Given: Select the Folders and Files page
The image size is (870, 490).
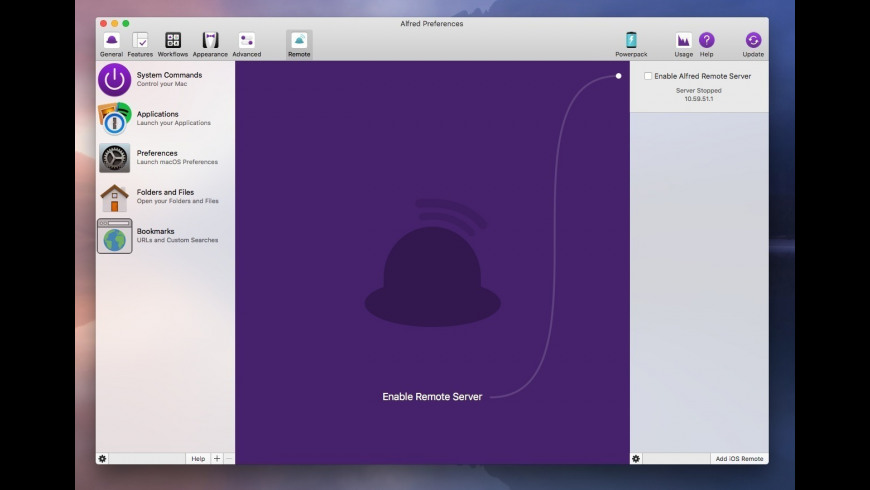Looking at the screenshot, I should (165, 196).
